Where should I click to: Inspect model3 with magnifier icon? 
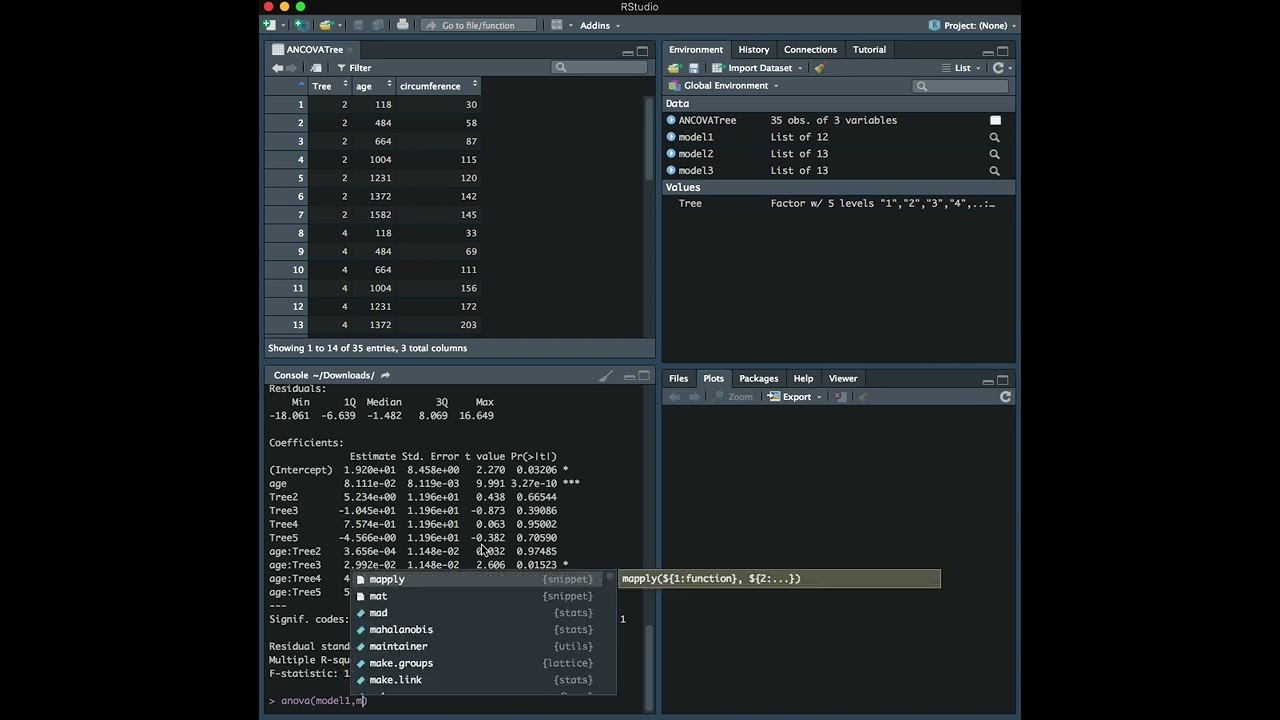994,171
